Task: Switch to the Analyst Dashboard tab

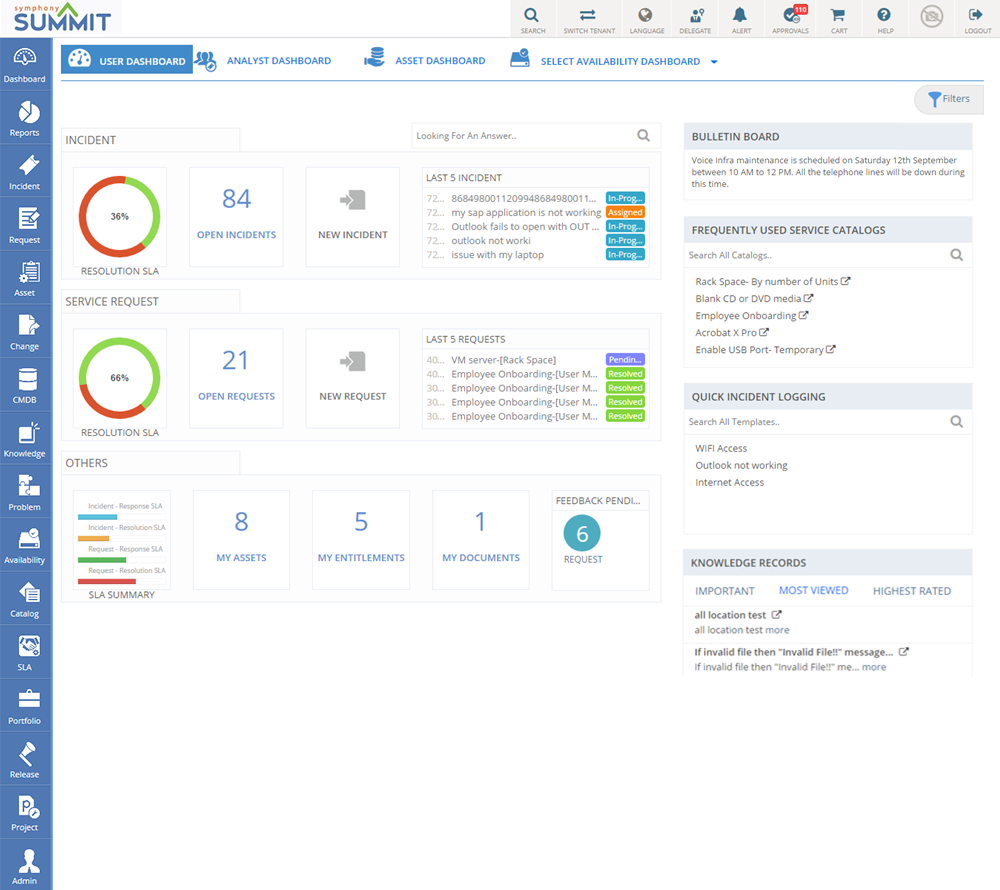Action: click(x=278, y=61)
